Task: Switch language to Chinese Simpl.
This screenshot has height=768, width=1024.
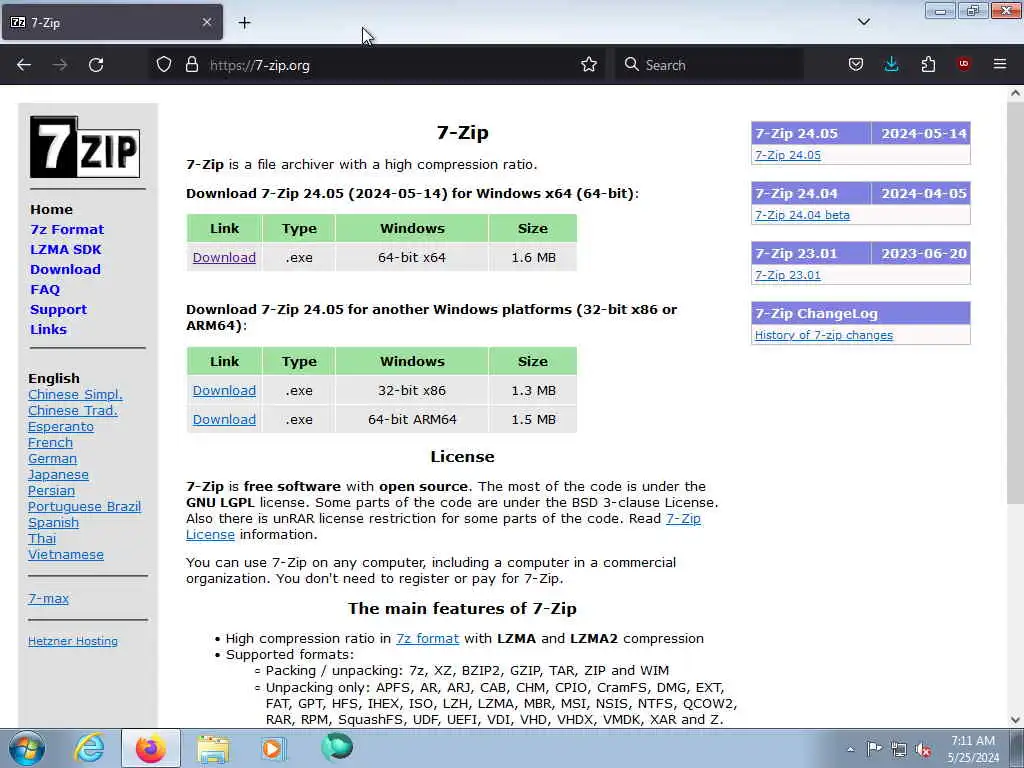Action: point(75,394)
